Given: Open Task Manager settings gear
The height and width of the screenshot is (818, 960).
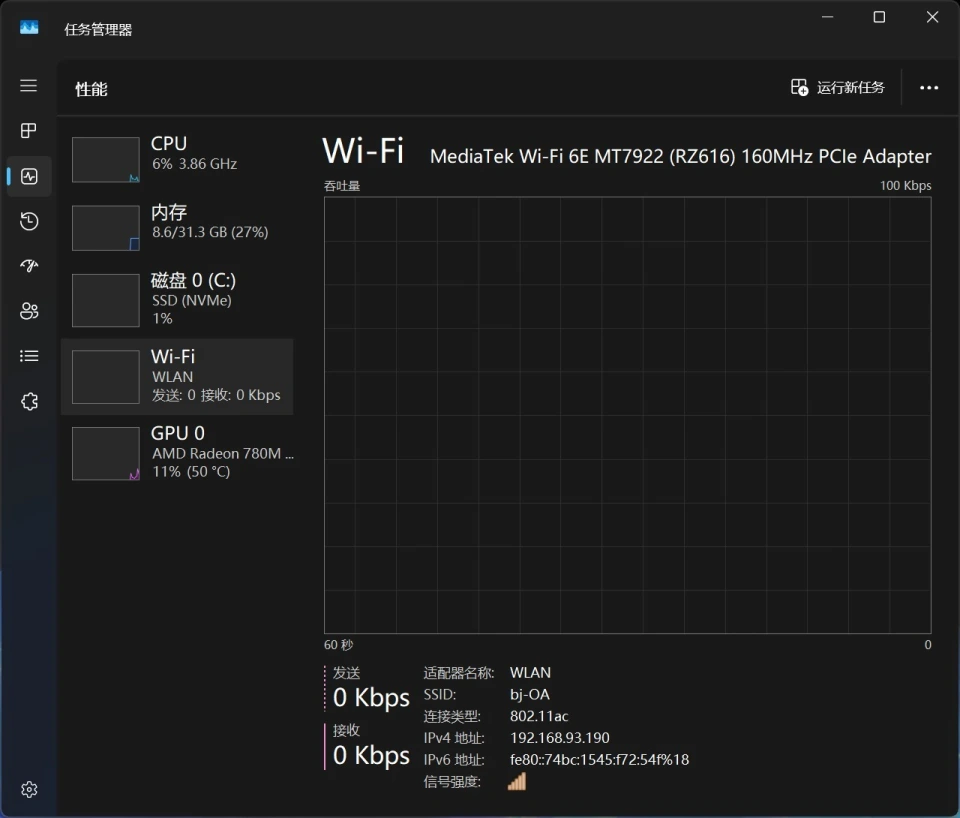Looking at the screenshot, I should pos(29,789).
